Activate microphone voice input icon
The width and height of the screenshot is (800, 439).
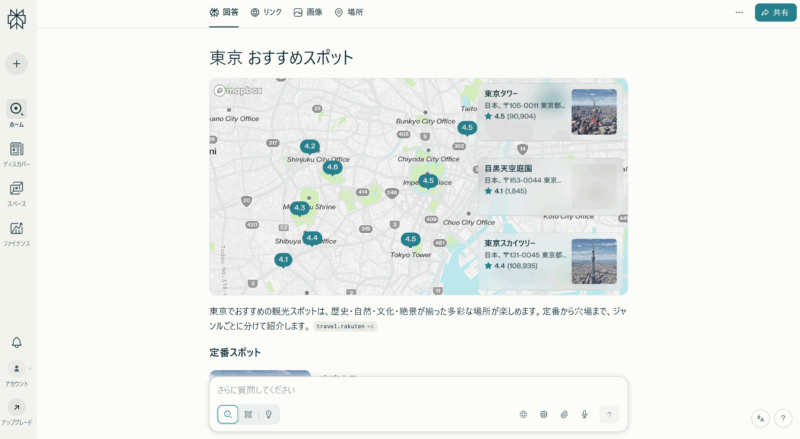(x=584, y=414)
